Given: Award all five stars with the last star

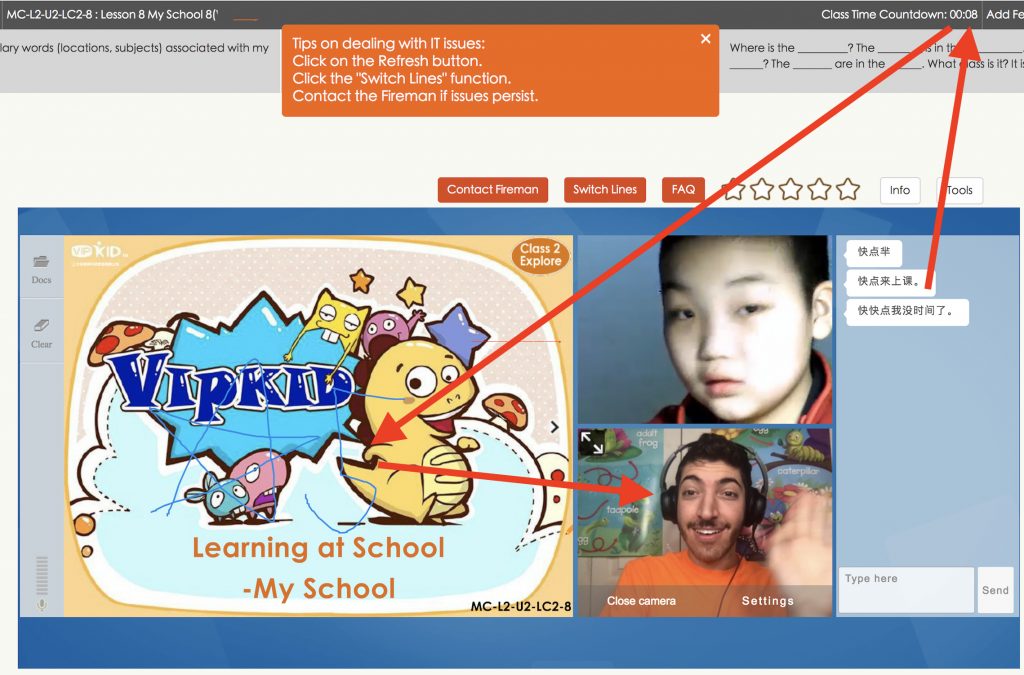Looking at the screenshot, I should click(848, 190).
